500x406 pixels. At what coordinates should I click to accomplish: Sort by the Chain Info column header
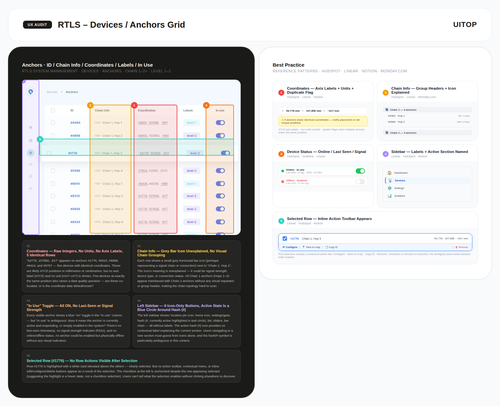coord(102,110)
